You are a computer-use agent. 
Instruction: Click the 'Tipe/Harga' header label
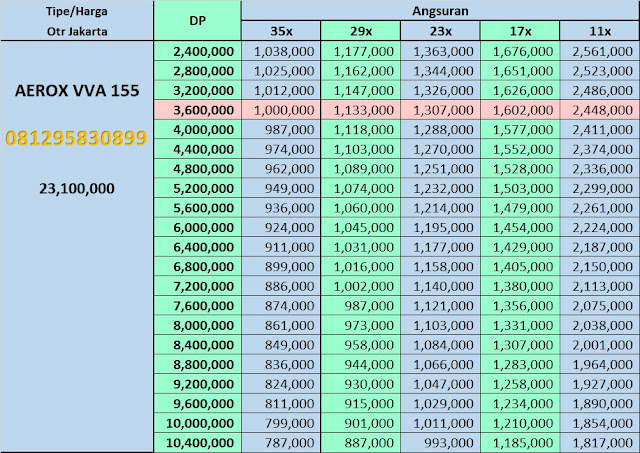(x=77, y=11)
